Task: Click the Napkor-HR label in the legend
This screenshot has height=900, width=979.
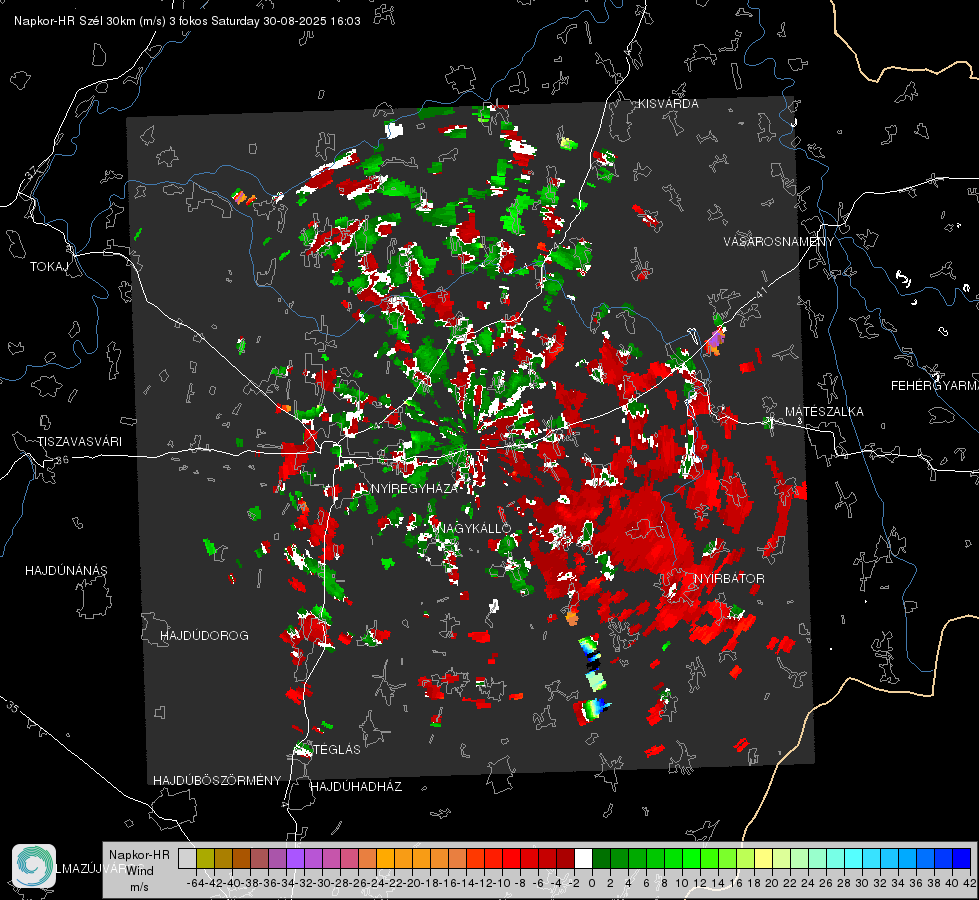Action: 139,855
